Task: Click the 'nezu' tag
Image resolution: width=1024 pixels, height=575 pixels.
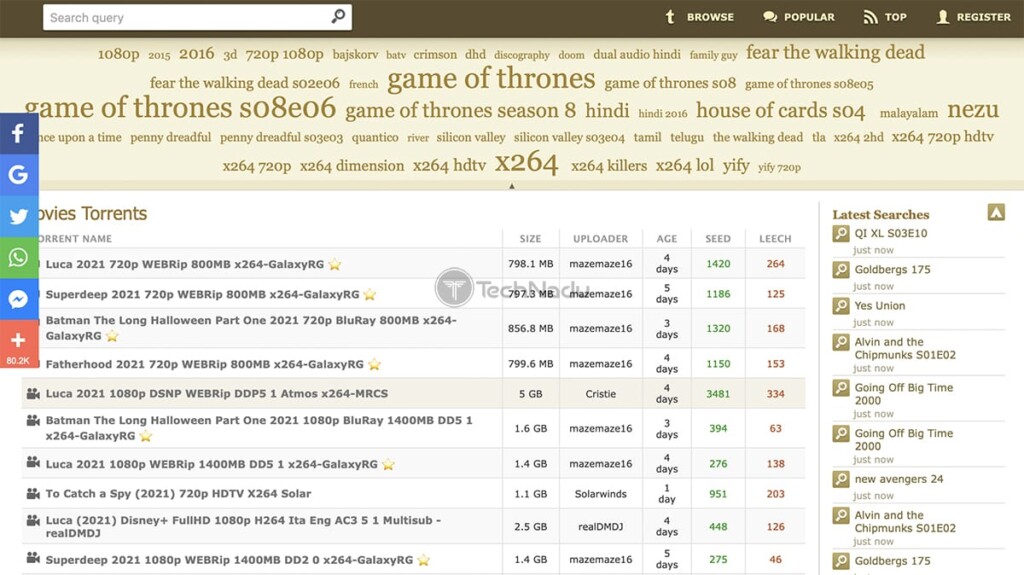Action: pyautogui.click(x=973, y=110)
